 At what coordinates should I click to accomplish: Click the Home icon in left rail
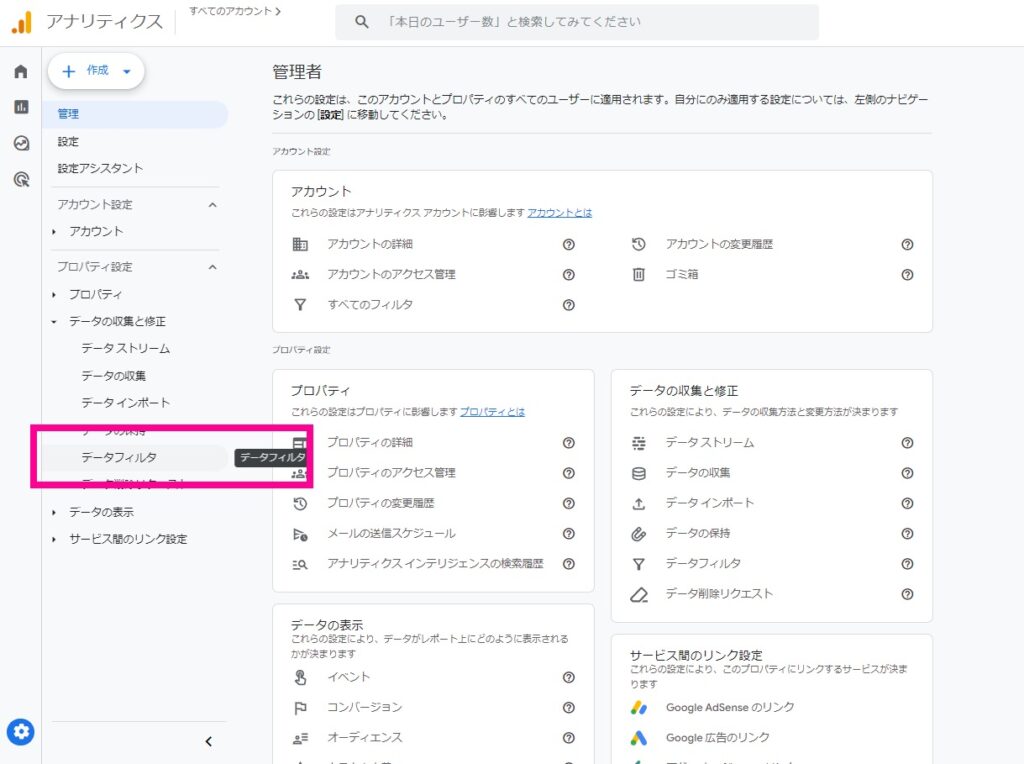tap(21, 72)
